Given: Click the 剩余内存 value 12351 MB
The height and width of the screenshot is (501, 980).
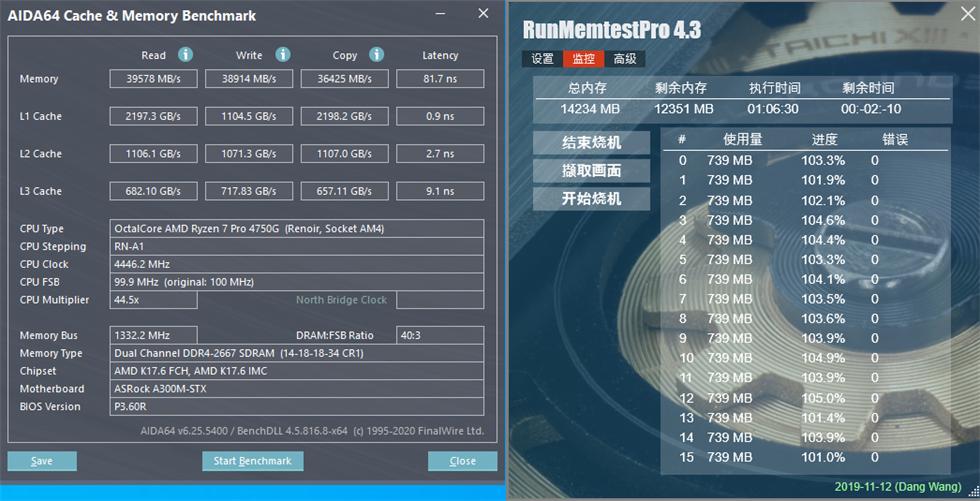Looking at the screenshot, I should [x=684, y=109].
